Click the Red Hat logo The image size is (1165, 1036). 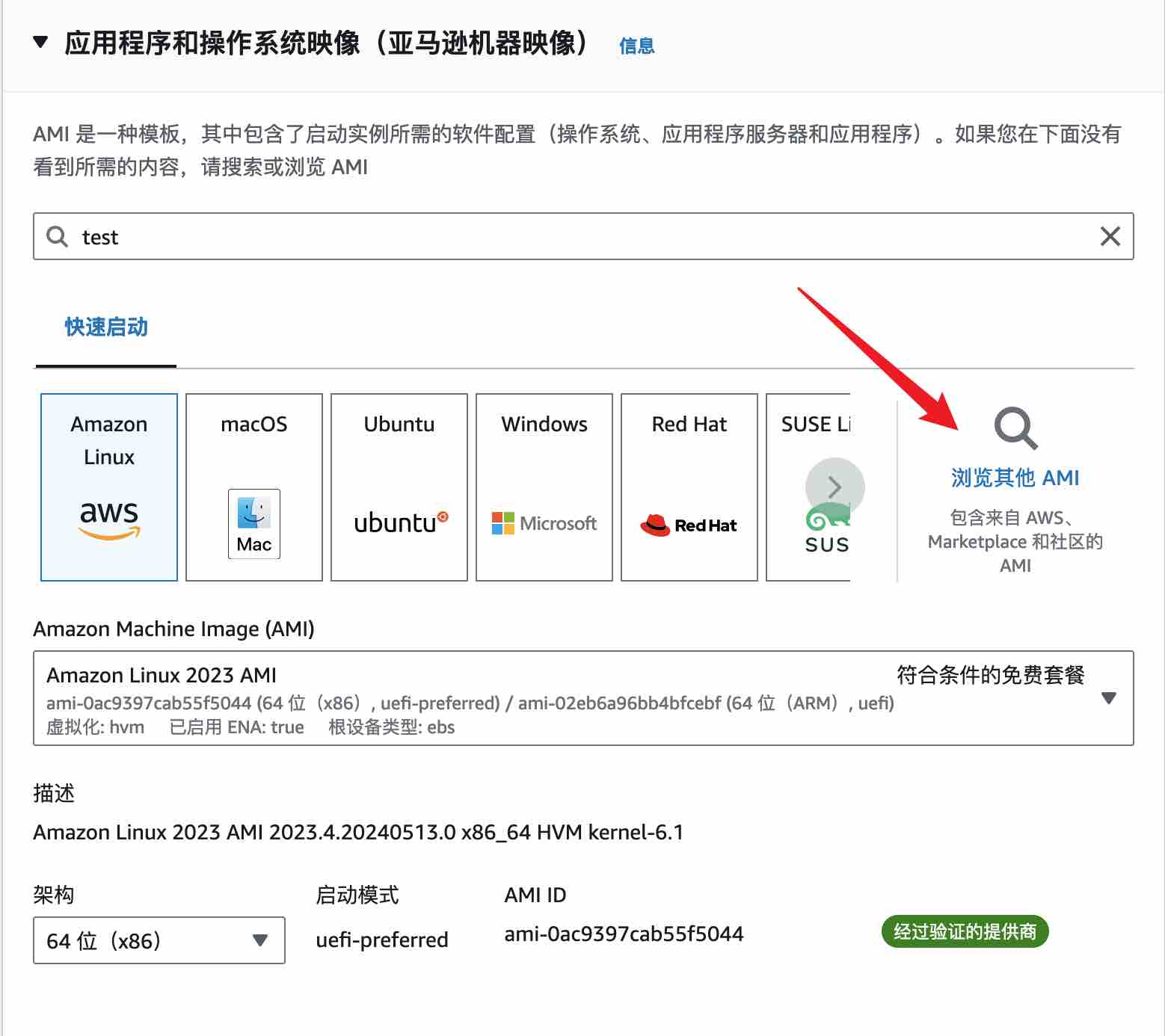click(x=689, y=525)
